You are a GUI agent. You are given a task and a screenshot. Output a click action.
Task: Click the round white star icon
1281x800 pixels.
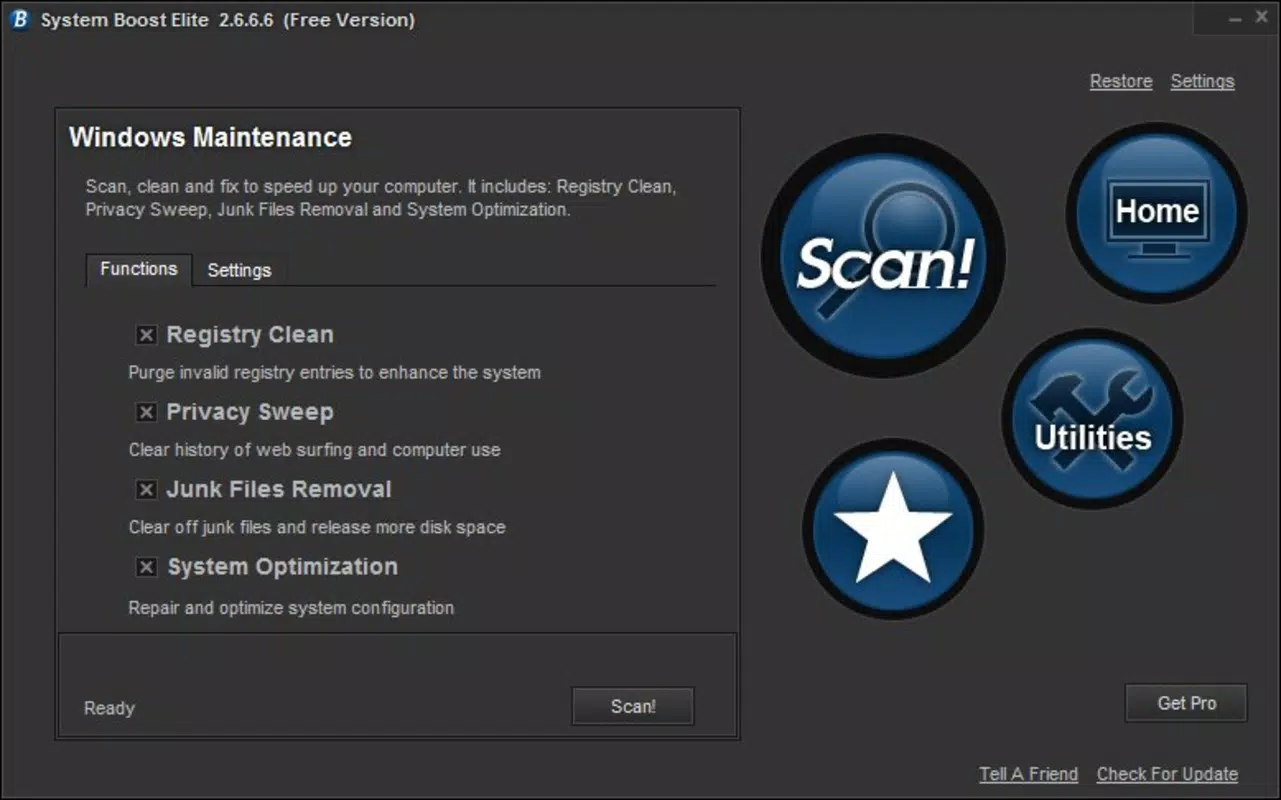click(x=893, y=529)
